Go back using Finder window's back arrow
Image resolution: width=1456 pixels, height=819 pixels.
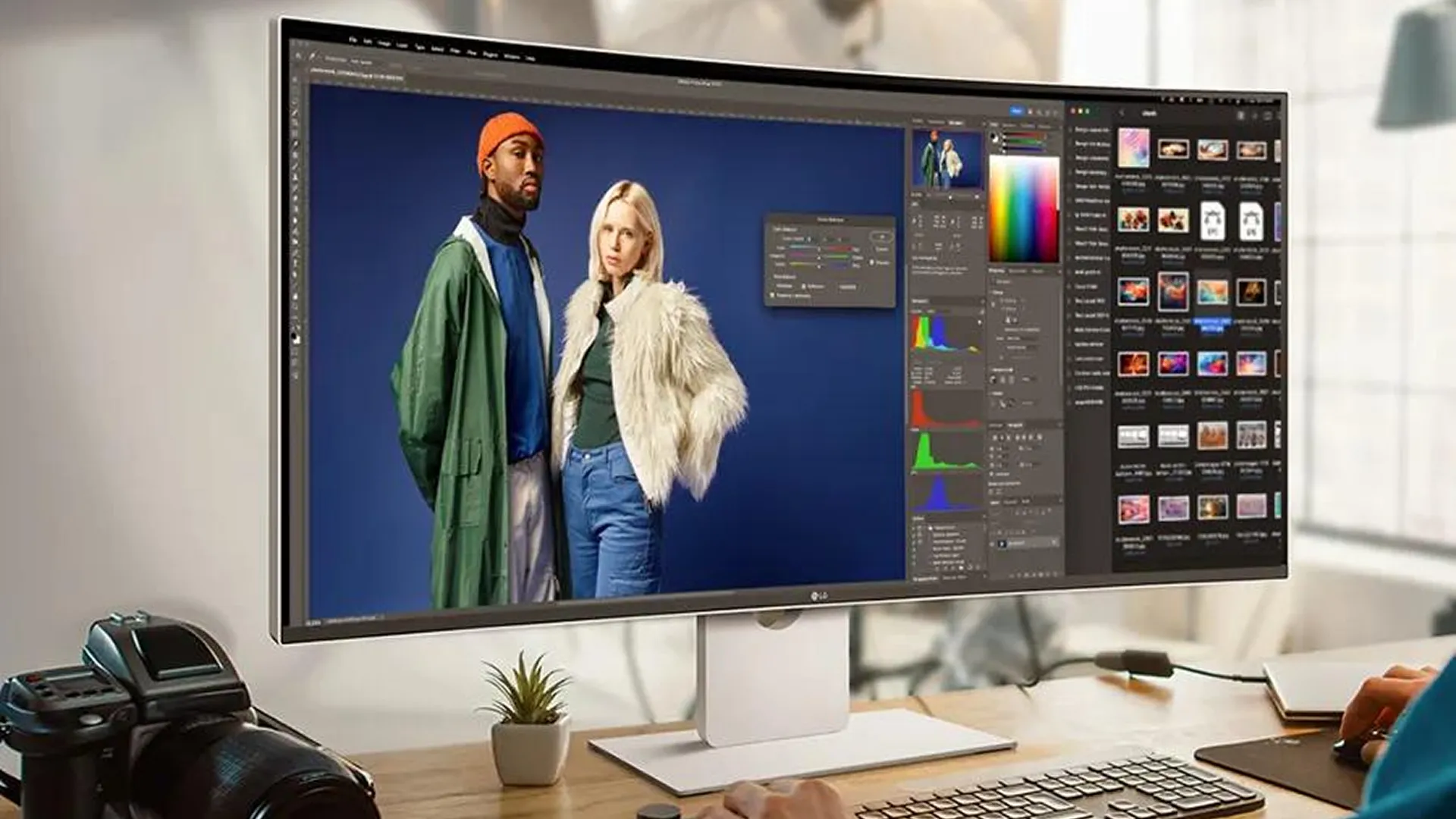coord(1122,113)
